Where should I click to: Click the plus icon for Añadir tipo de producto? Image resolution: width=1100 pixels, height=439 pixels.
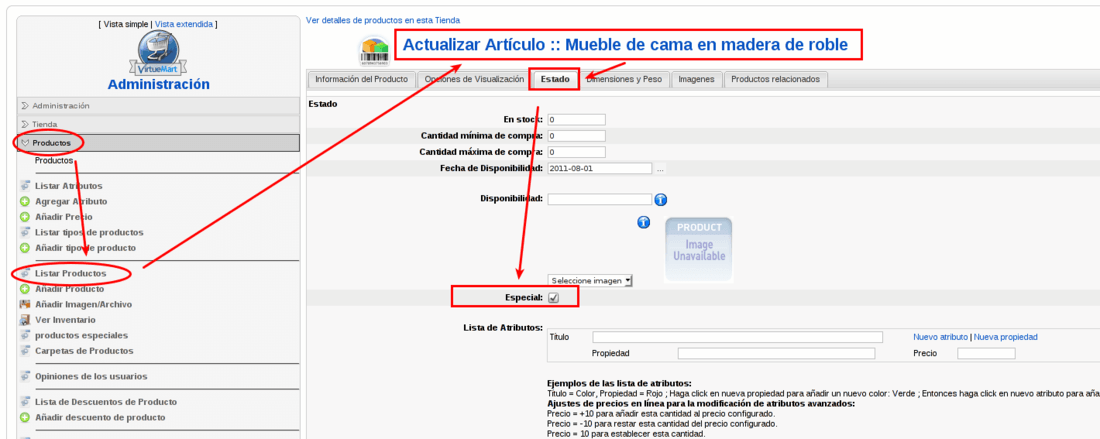[25, 248]
